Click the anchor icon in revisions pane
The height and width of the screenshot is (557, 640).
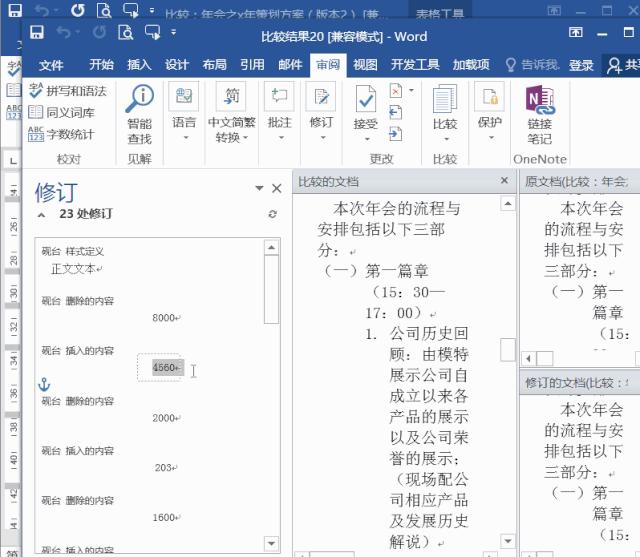point(44,384)
